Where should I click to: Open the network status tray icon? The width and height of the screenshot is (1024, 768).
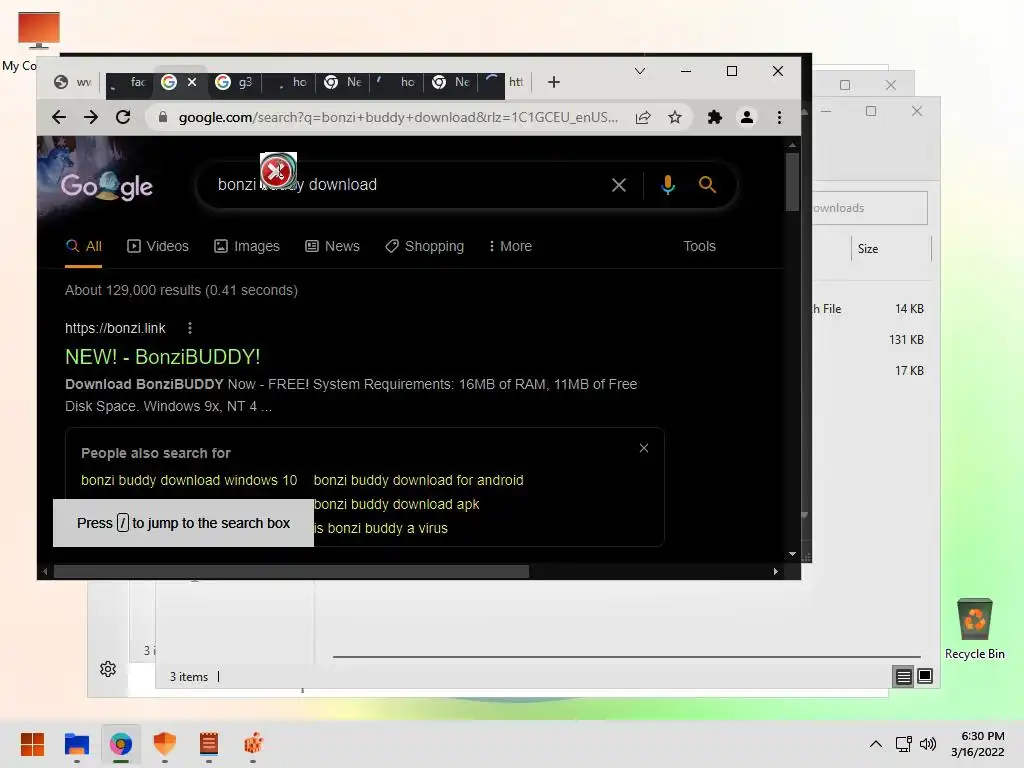(904, 744)
